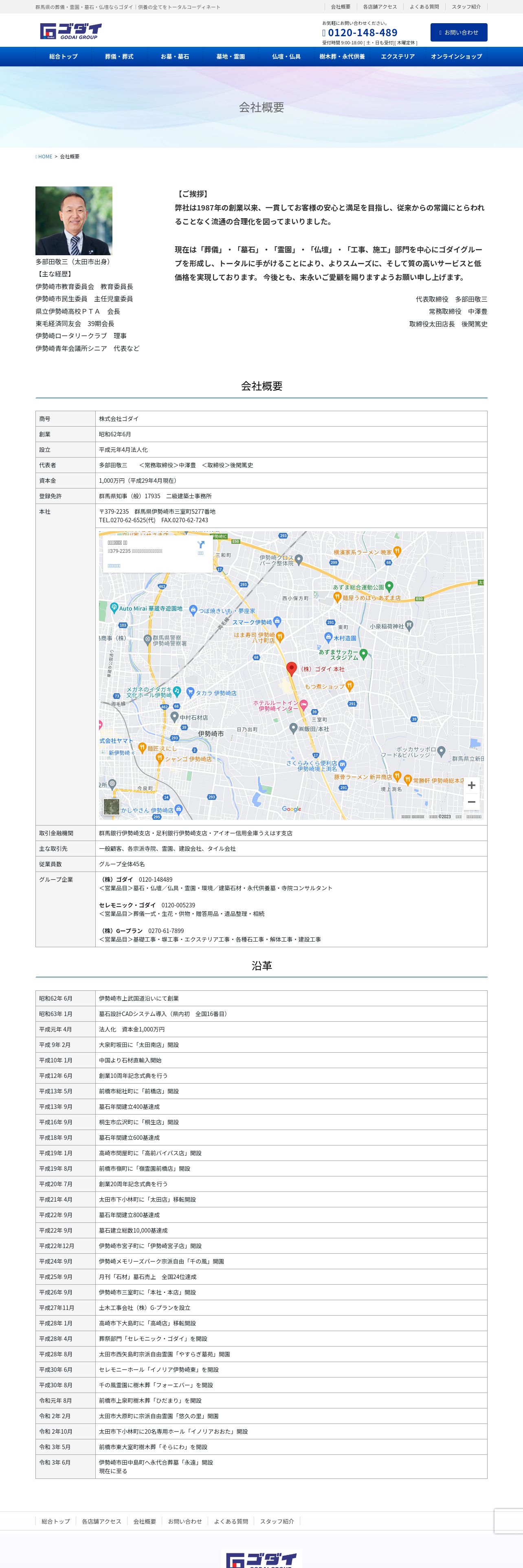This screenshot has width=523, height=1568.
Task: Click the president's portrait photo
Action: pos(74,220)
